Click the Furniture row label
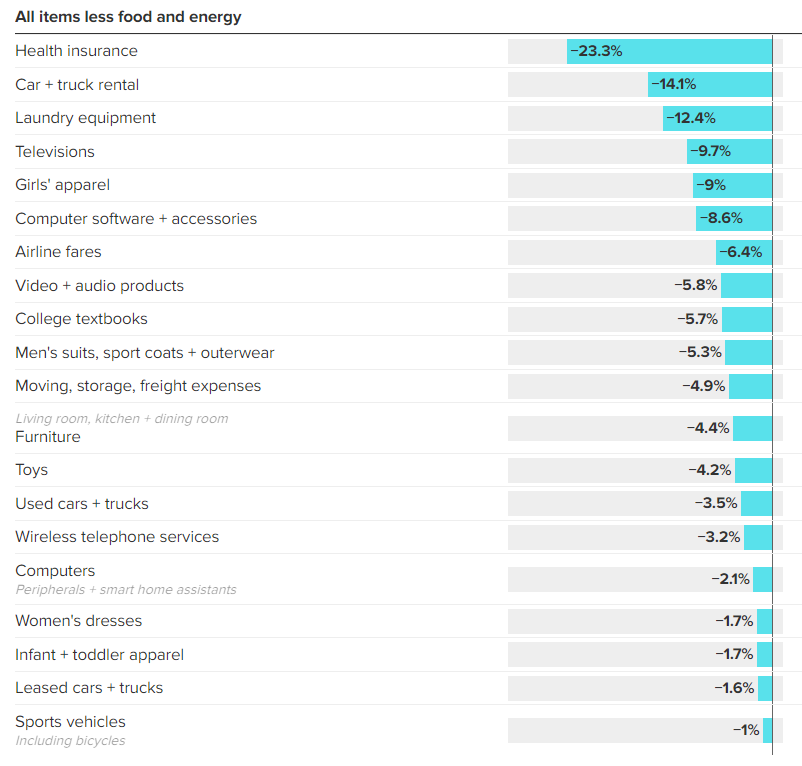Viewport: 802px width, 766px height. coord(48,437)
